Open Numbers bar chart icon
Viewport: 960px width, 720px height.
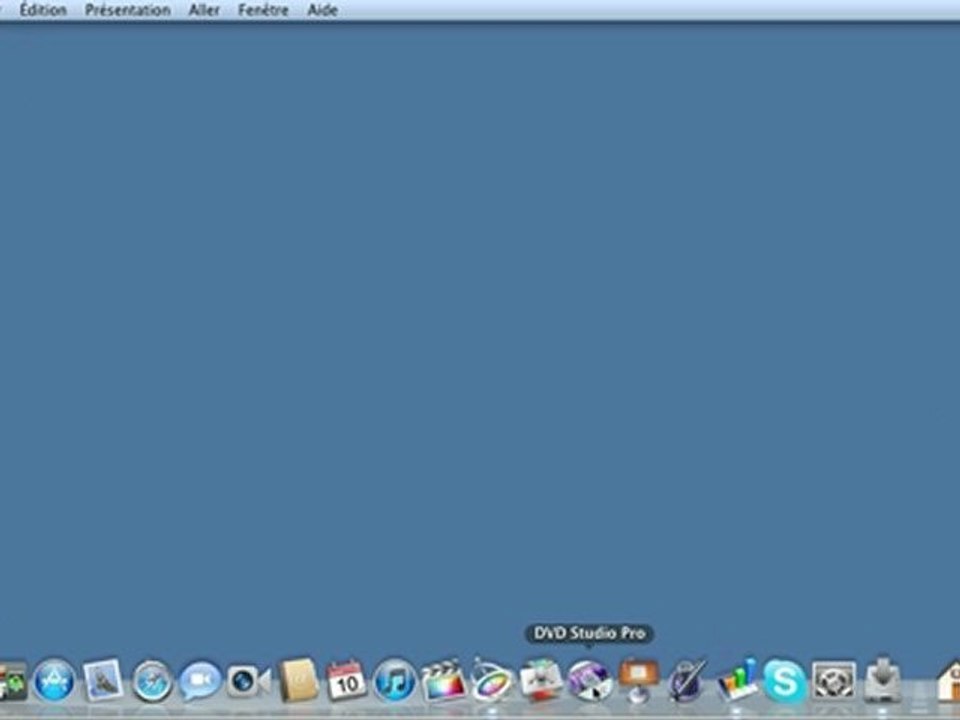pos(736,680)
